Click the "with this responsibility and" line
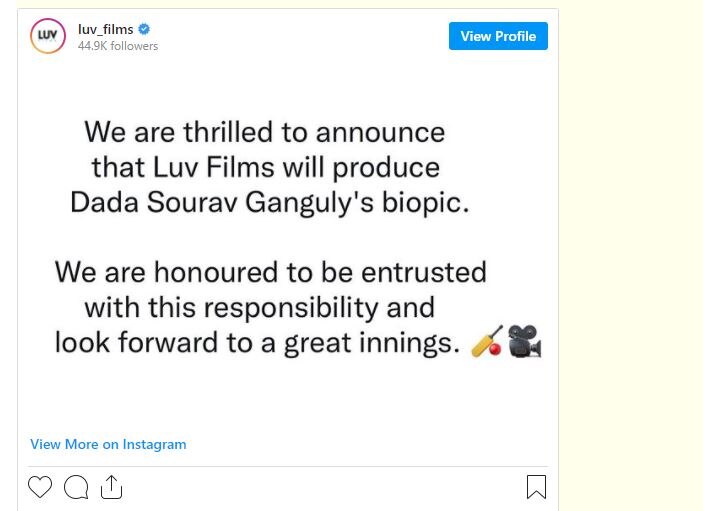Image resolution: width=703 pixels, height=511 pixels. [259, 306]
